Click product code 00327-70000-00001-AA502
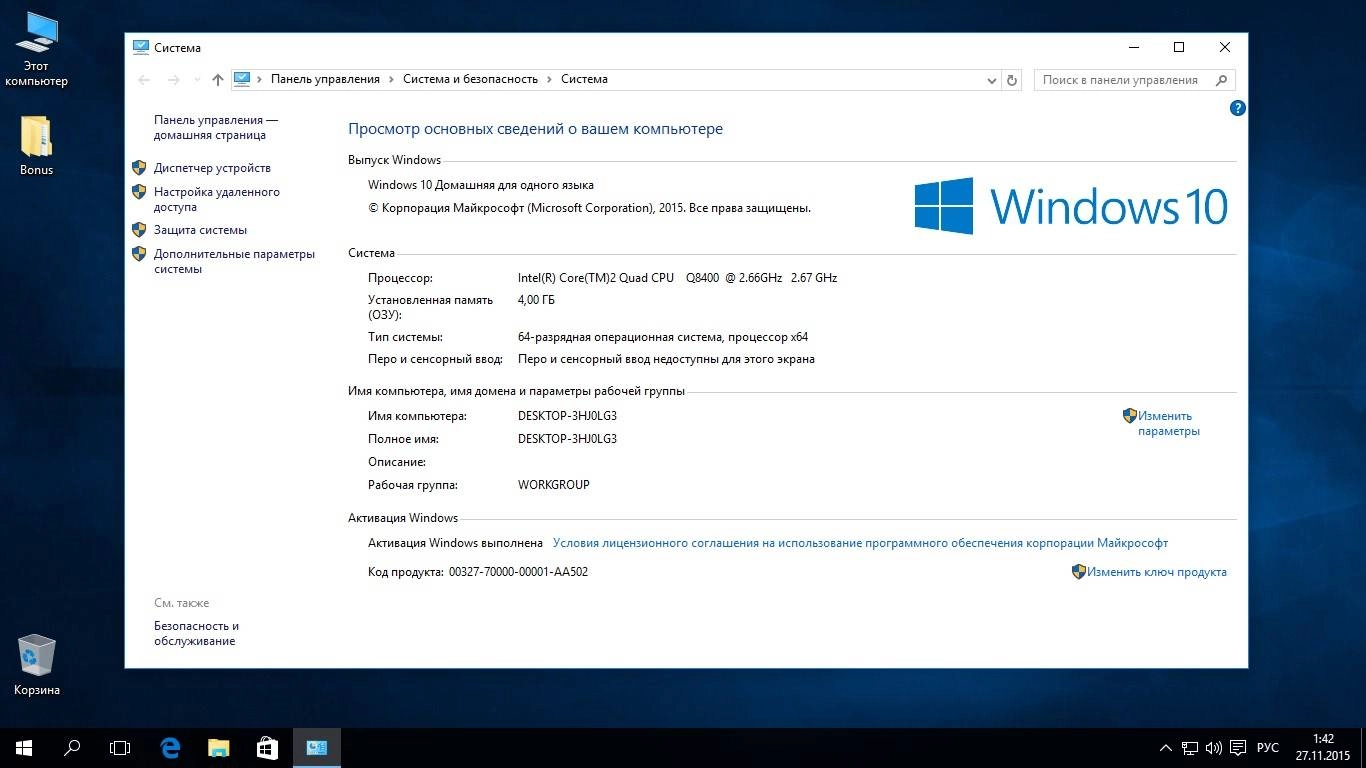The image size is (1366, 768). pyautogui.click(x=518, y=572)
